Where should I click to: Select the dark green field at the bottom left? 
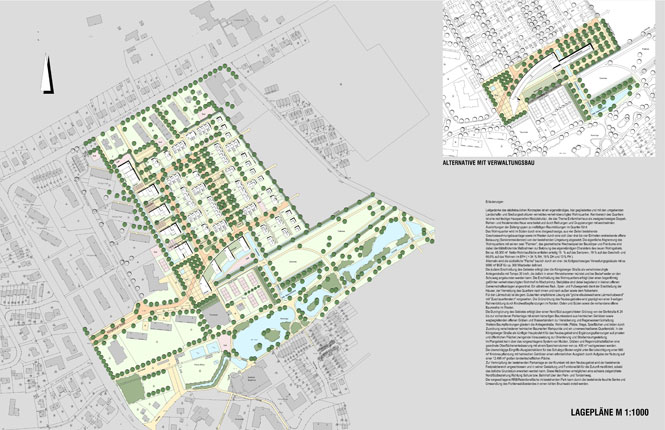131,388
